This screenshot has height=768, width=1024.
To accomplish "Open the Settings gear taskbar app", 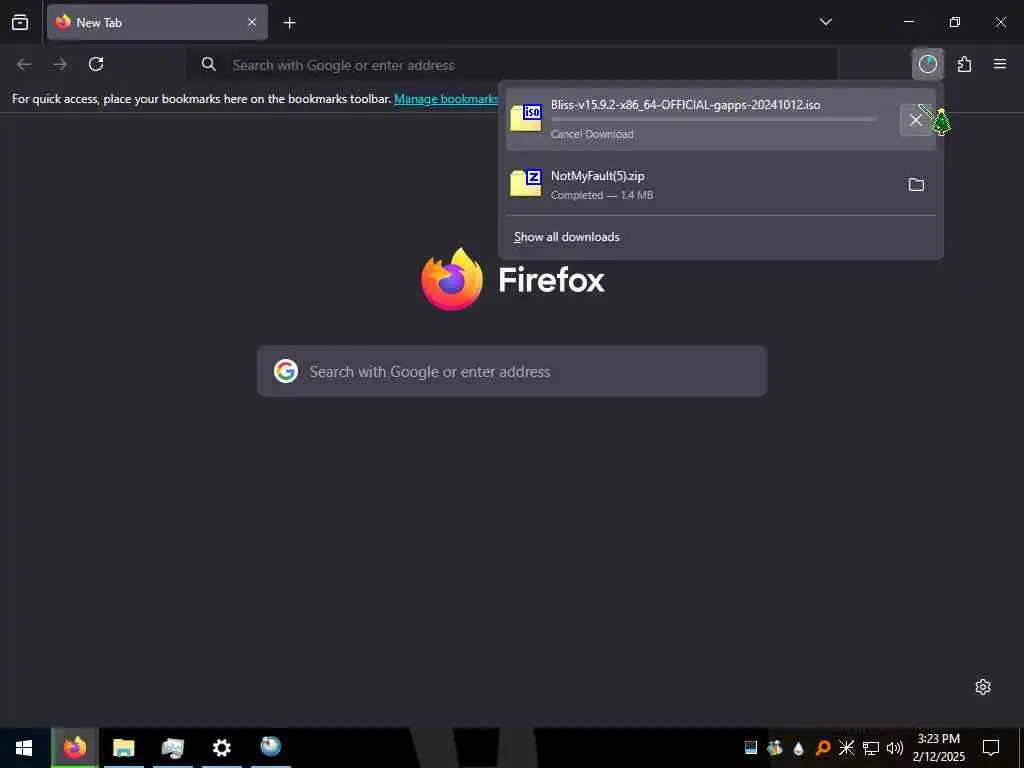I will 221,748.
